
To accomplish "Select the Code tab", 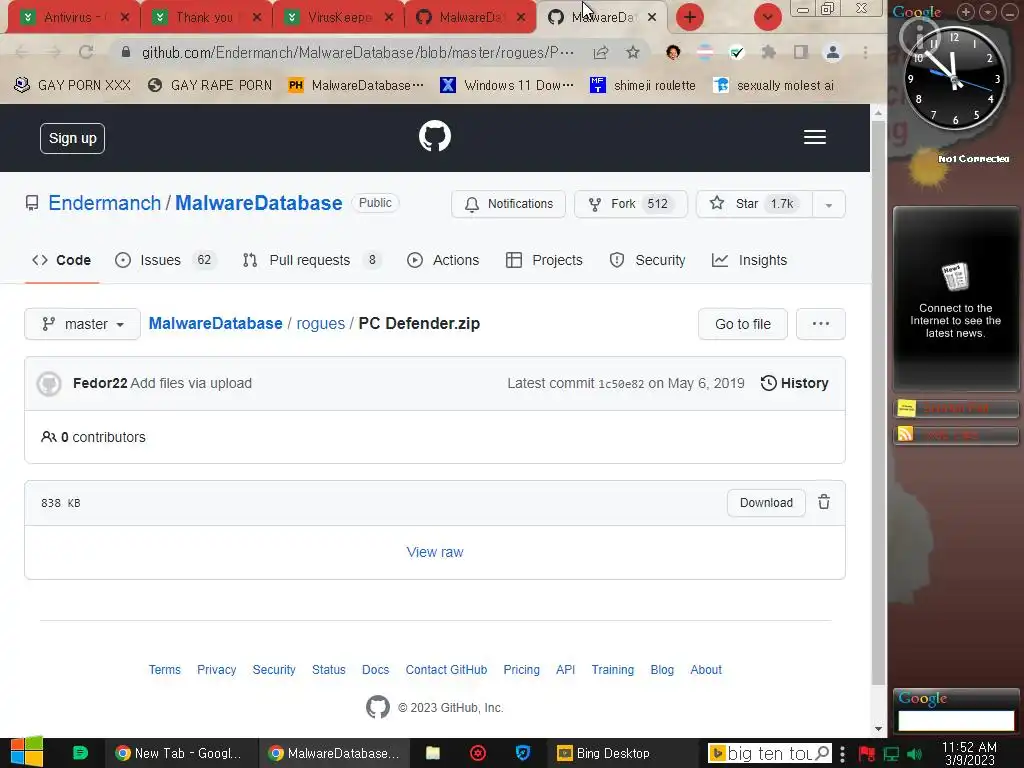I will click(61, 260).
